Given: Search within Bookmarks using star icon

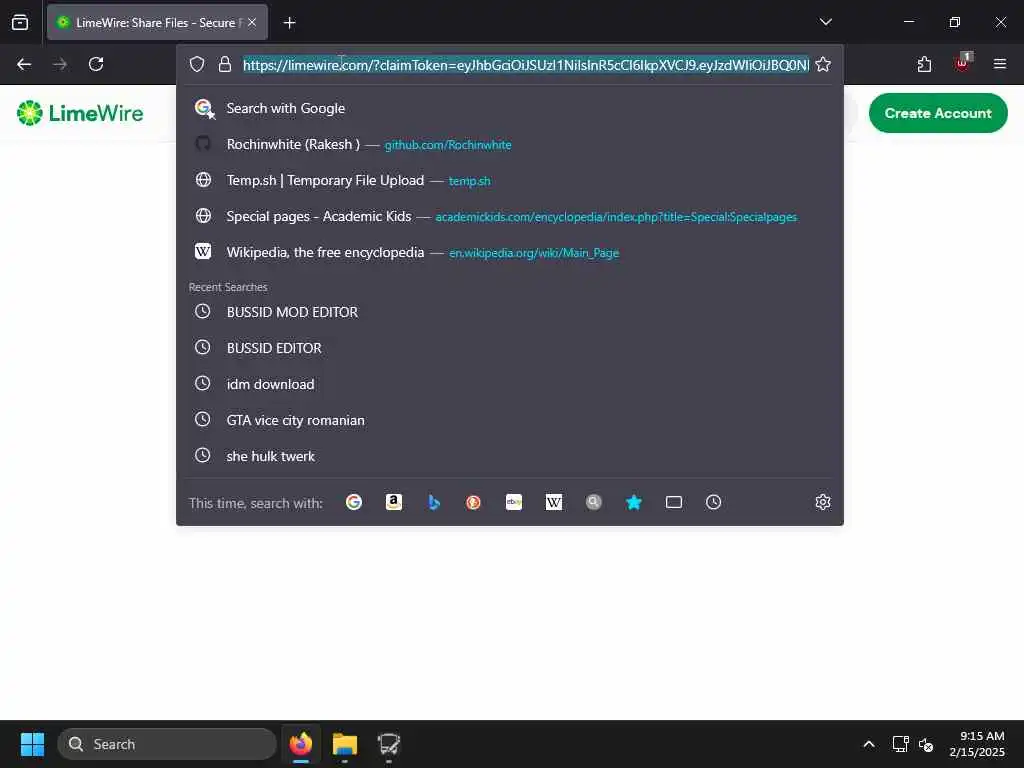Looking at the screenshot, I should coord(633,502).
